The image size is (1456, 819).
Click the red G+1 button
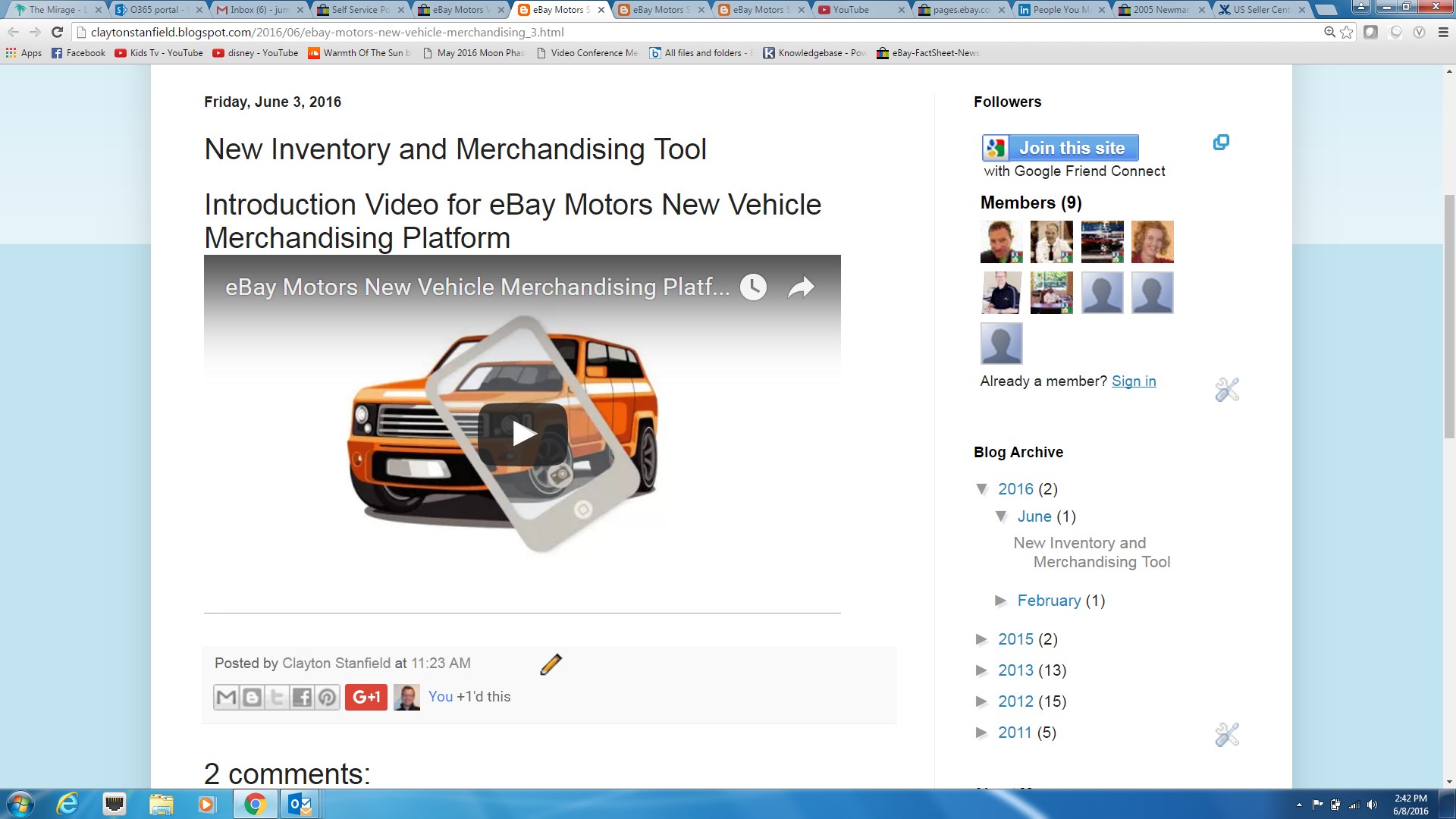[x=366, y=697]
